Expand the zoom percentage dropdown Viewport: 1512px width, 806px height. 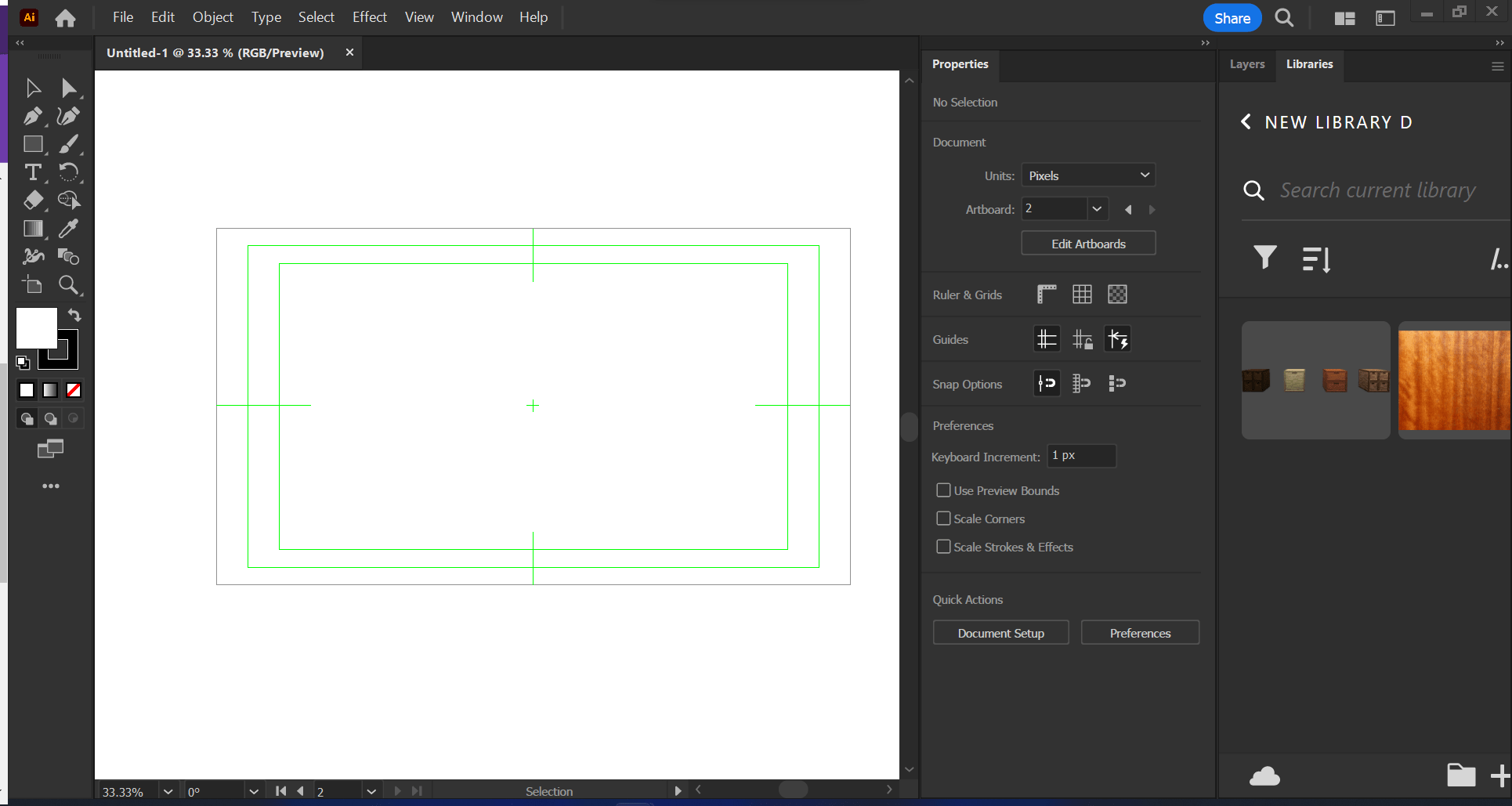pos(167,791)
